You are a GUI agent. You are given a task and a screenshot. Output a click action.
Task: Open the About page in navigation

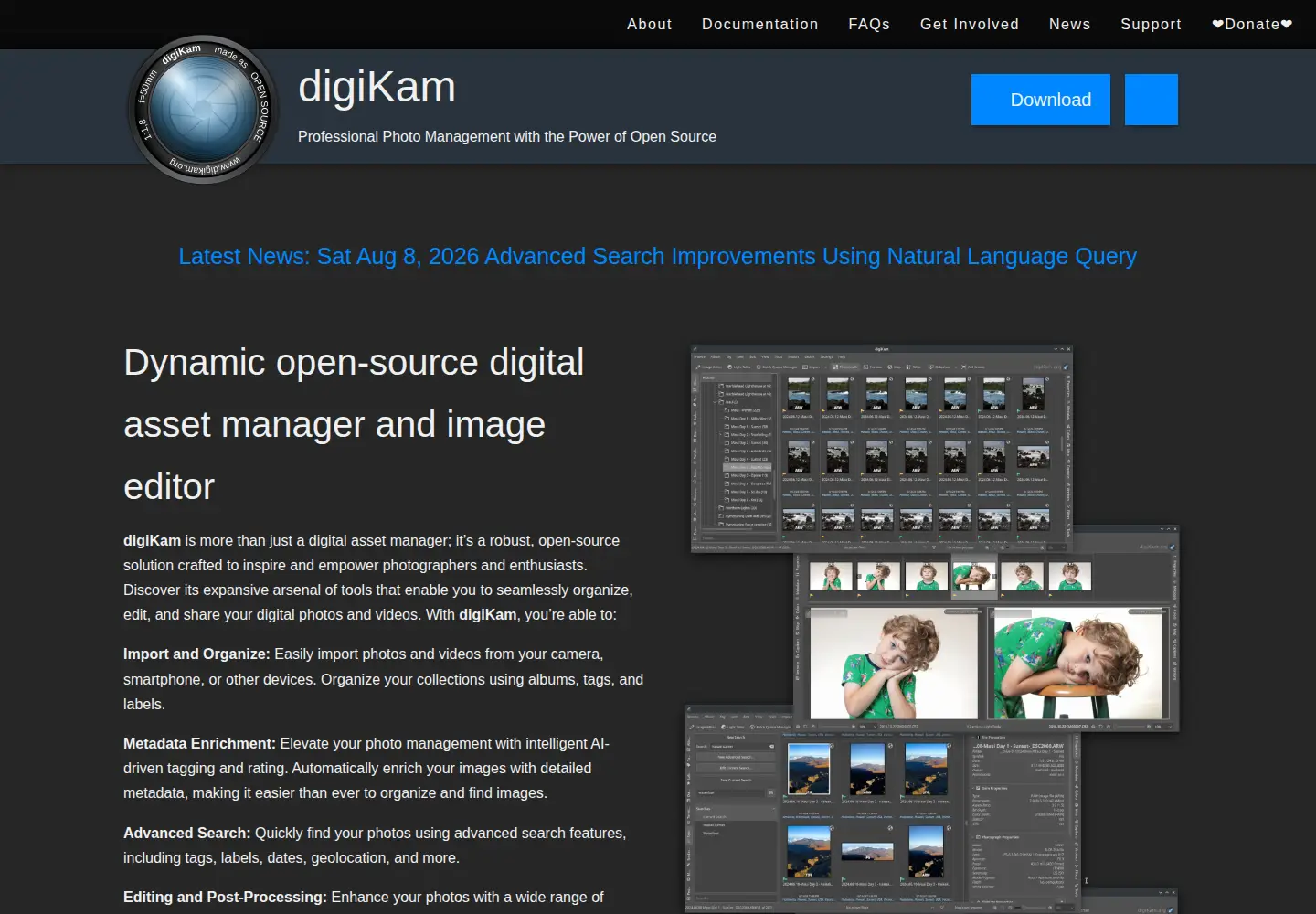tap(649, 25)
